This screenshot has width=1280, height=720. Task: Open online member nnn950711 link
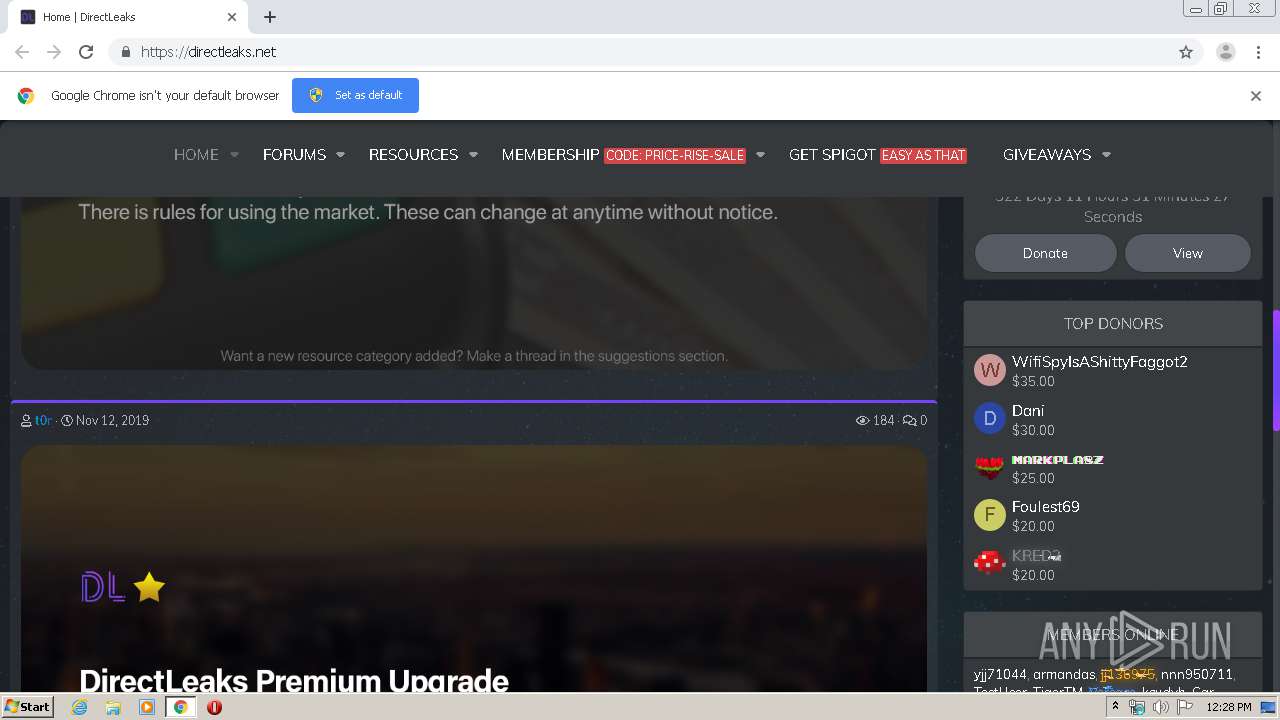tap(1197, 674)
